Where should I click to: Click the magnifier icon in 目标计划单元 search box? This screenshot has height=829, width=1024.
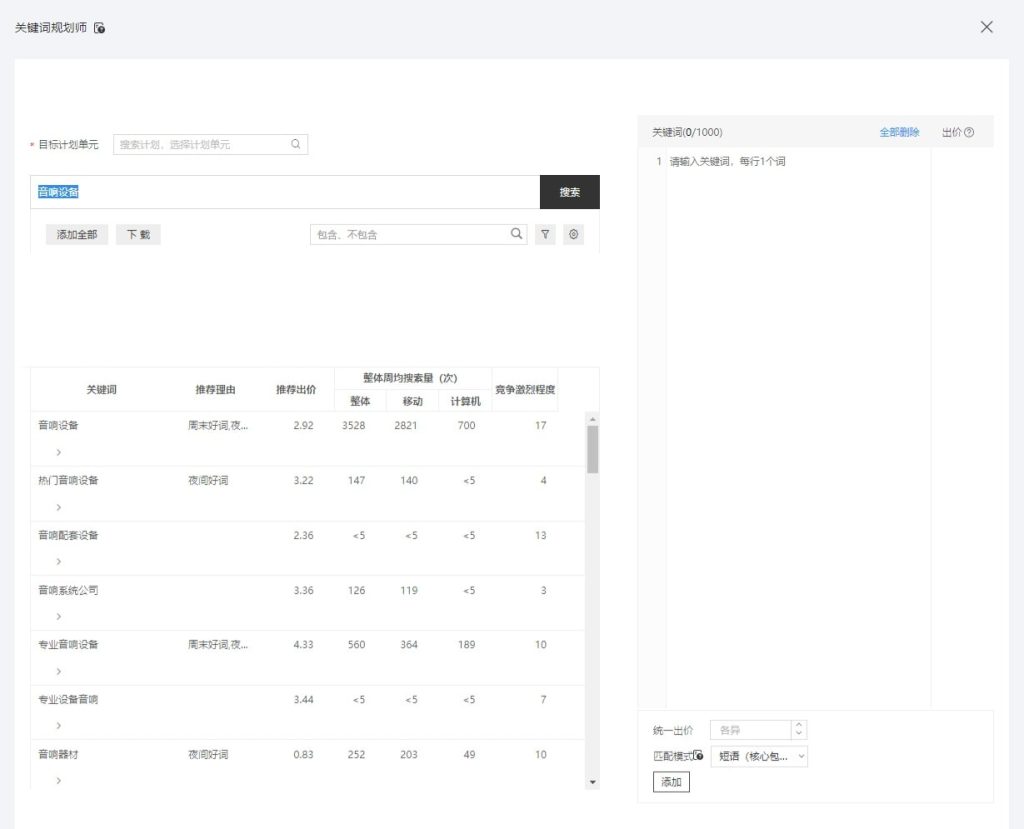click(295, 143)
